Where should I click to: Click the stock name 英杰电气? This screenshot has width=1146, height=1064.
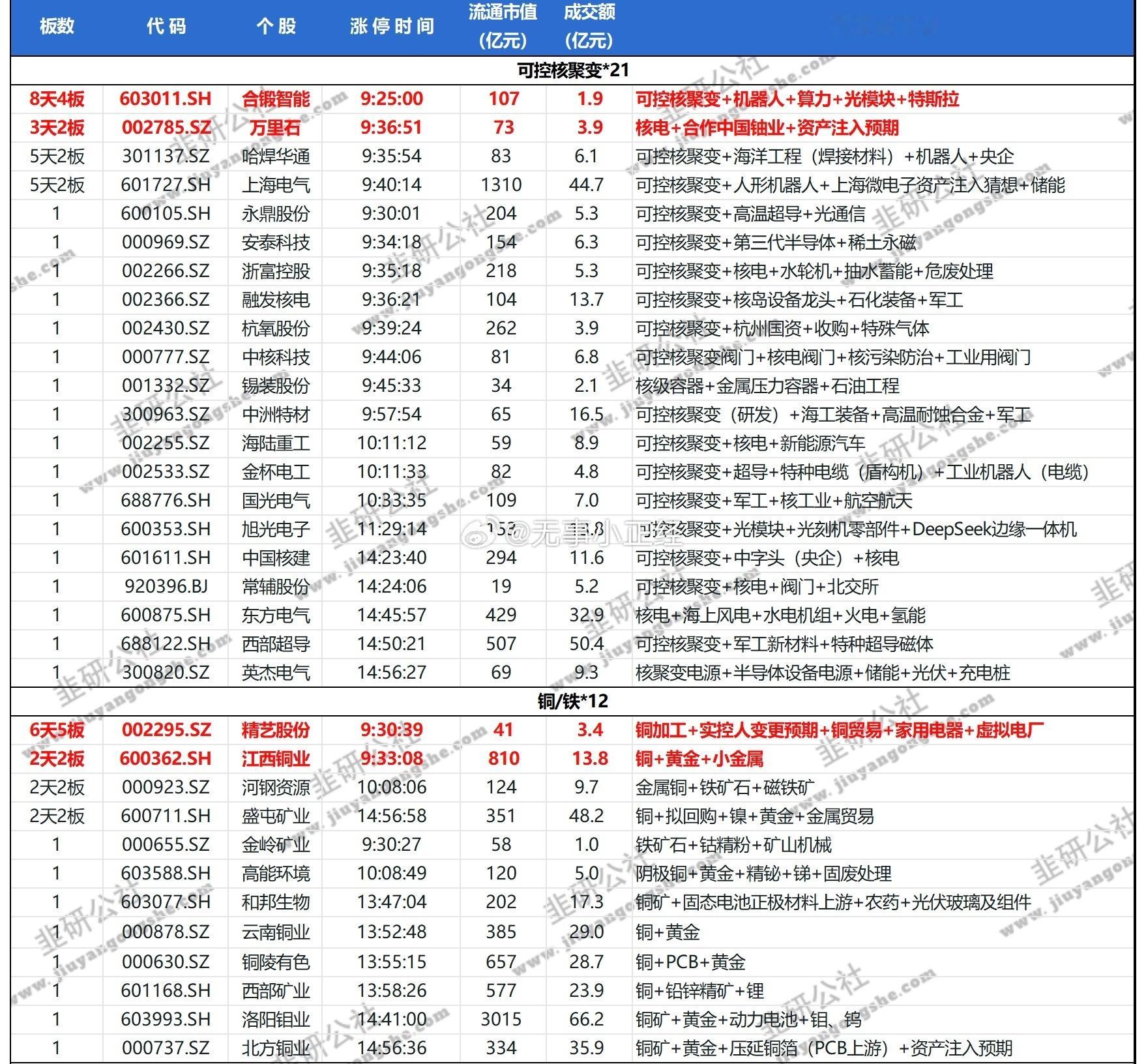coord(276,672)
